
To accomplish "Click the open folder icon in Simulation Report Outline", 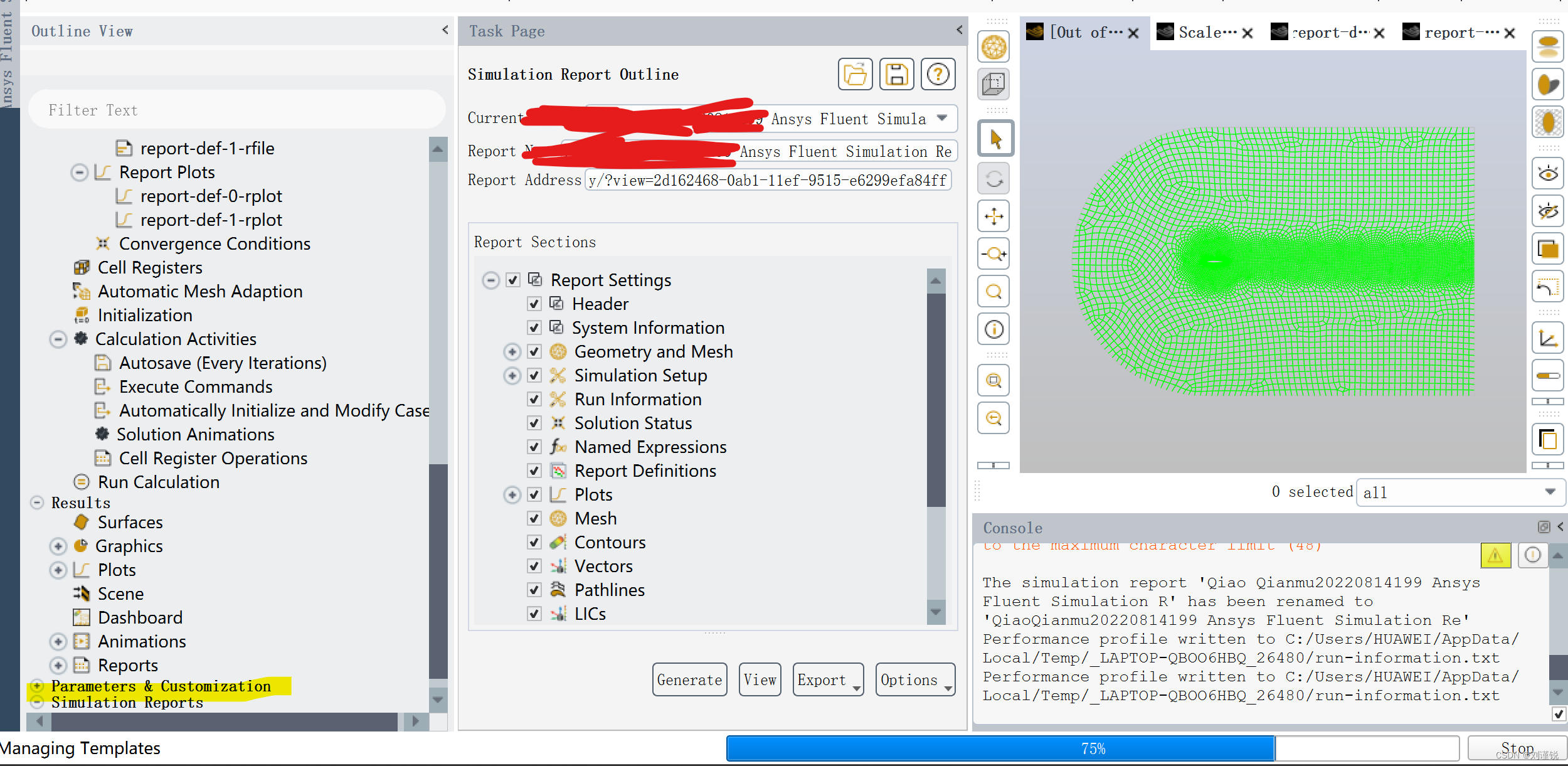I will pyautogui.click(x=855, y=75).
